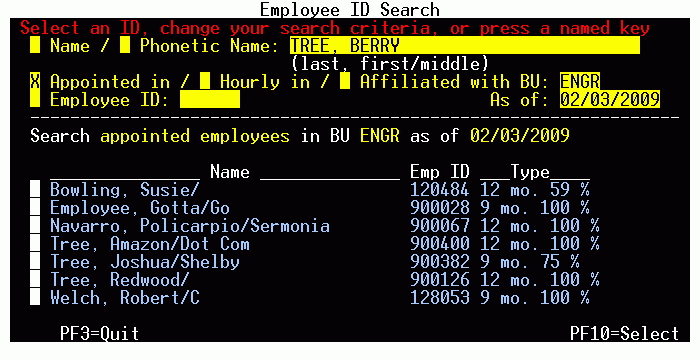
Task: Click the name Welch, Robert/C
Action: pos(125,297)
